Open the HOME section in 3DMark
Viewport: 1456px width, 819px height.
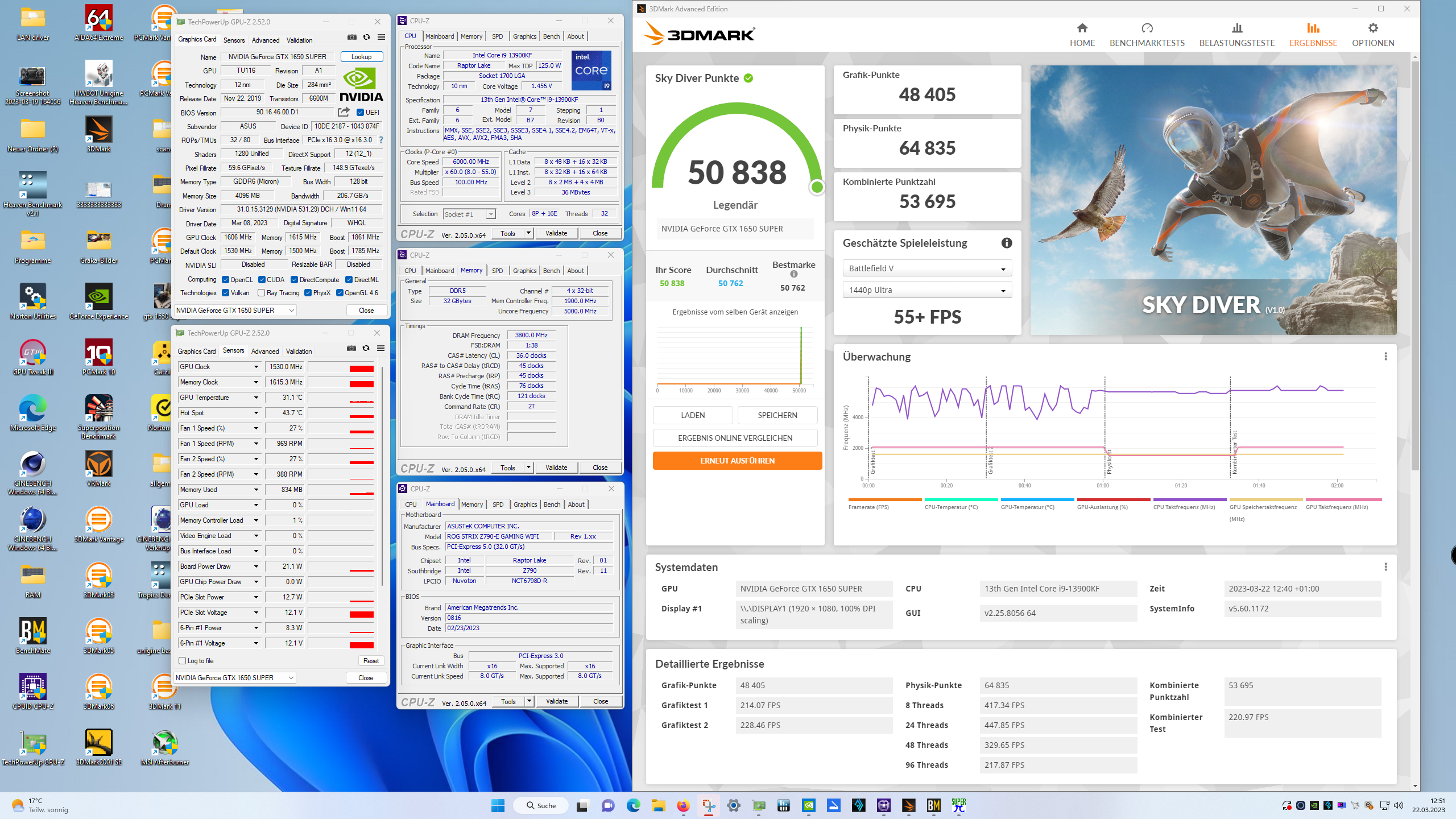1082,35
